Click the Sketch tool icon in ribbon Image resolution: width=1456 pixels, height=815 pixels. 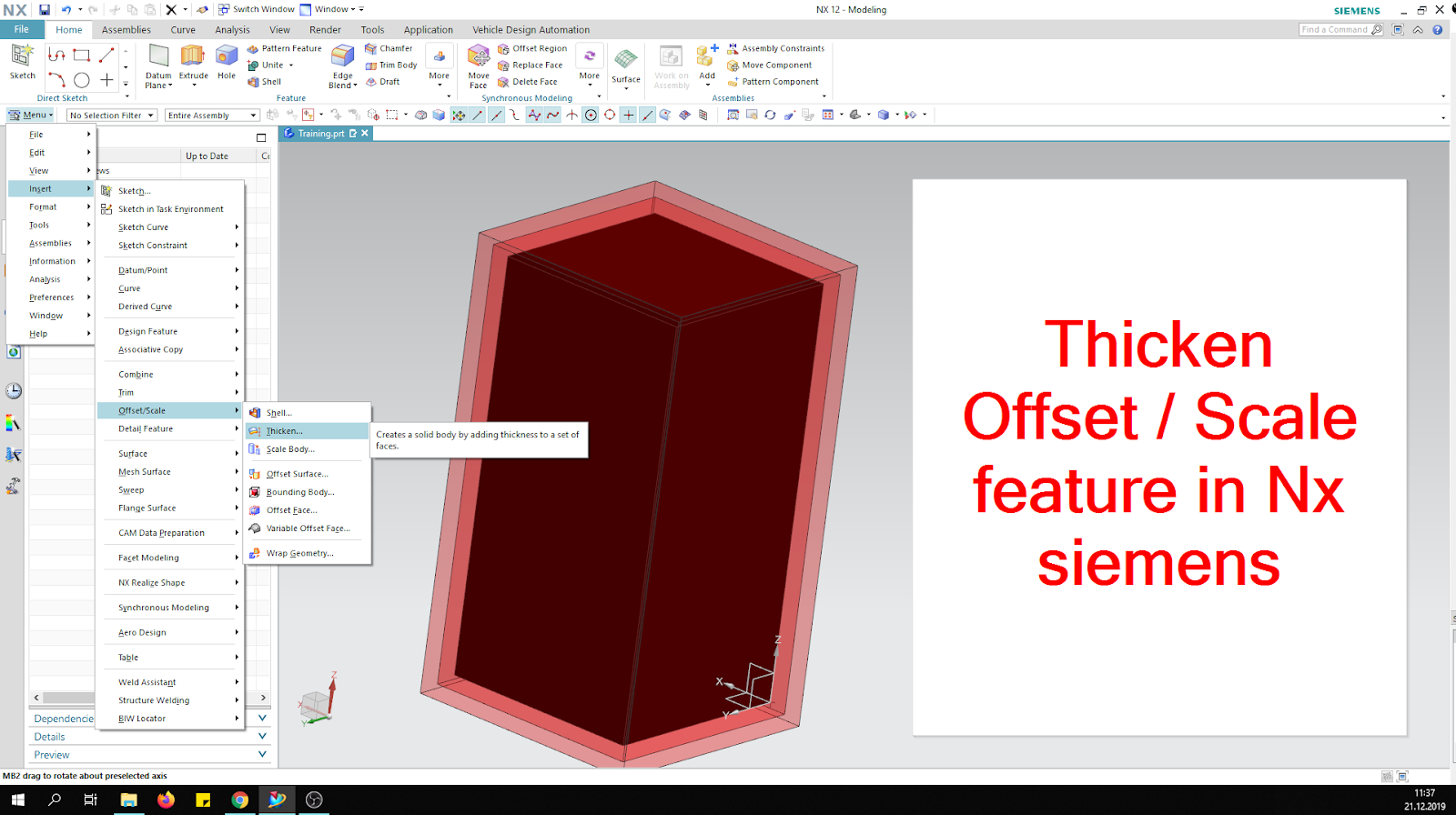click(22, 56)
